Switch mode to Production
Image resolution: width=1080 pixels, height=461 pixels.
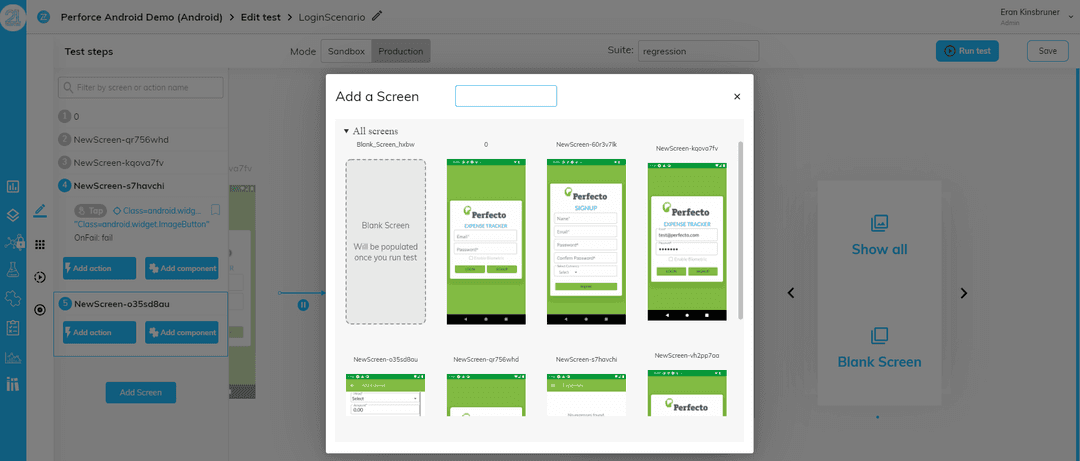click(x=401, y=51)
